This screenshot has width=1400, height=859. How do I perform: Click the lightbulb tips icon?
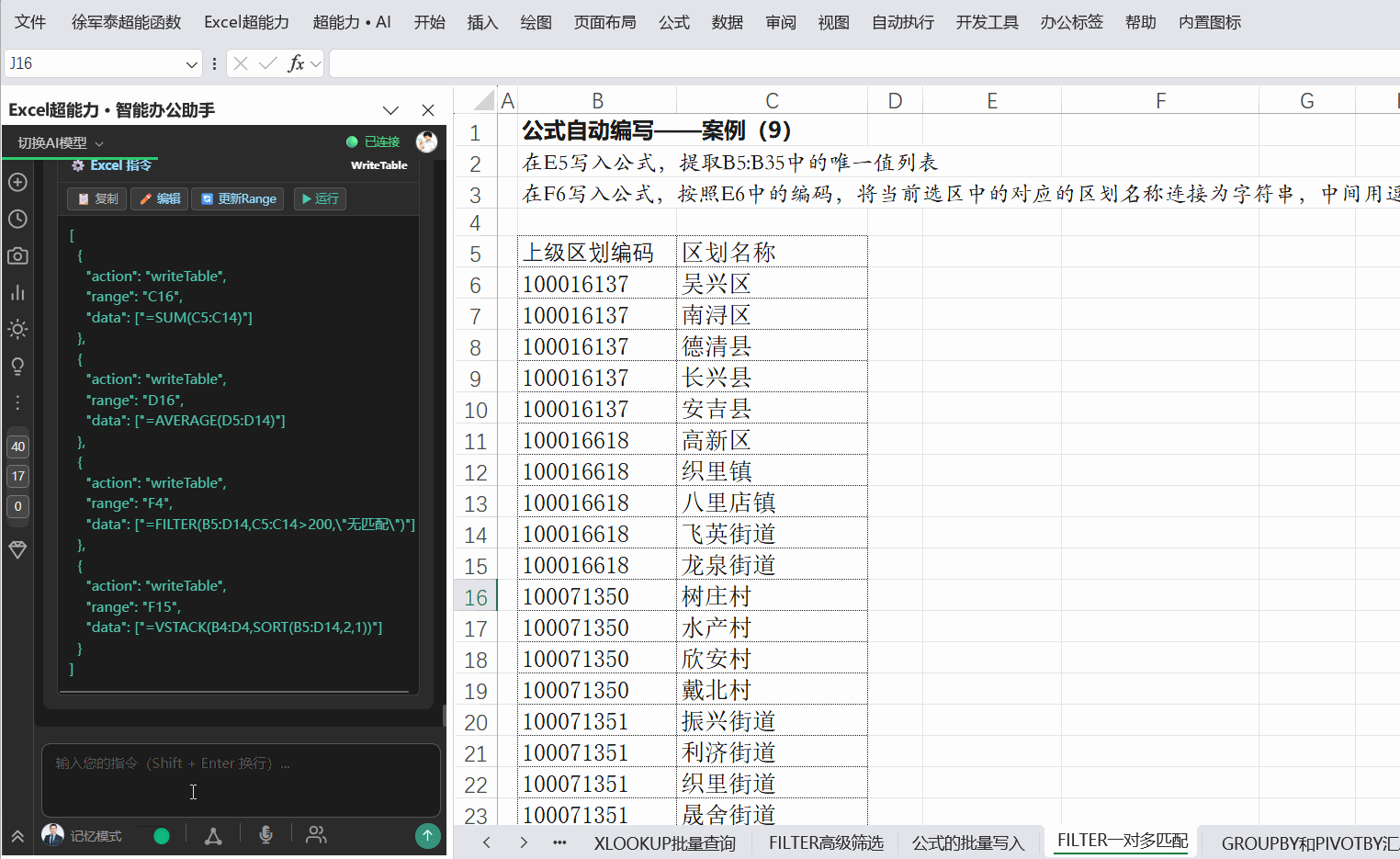click(17, 367)
